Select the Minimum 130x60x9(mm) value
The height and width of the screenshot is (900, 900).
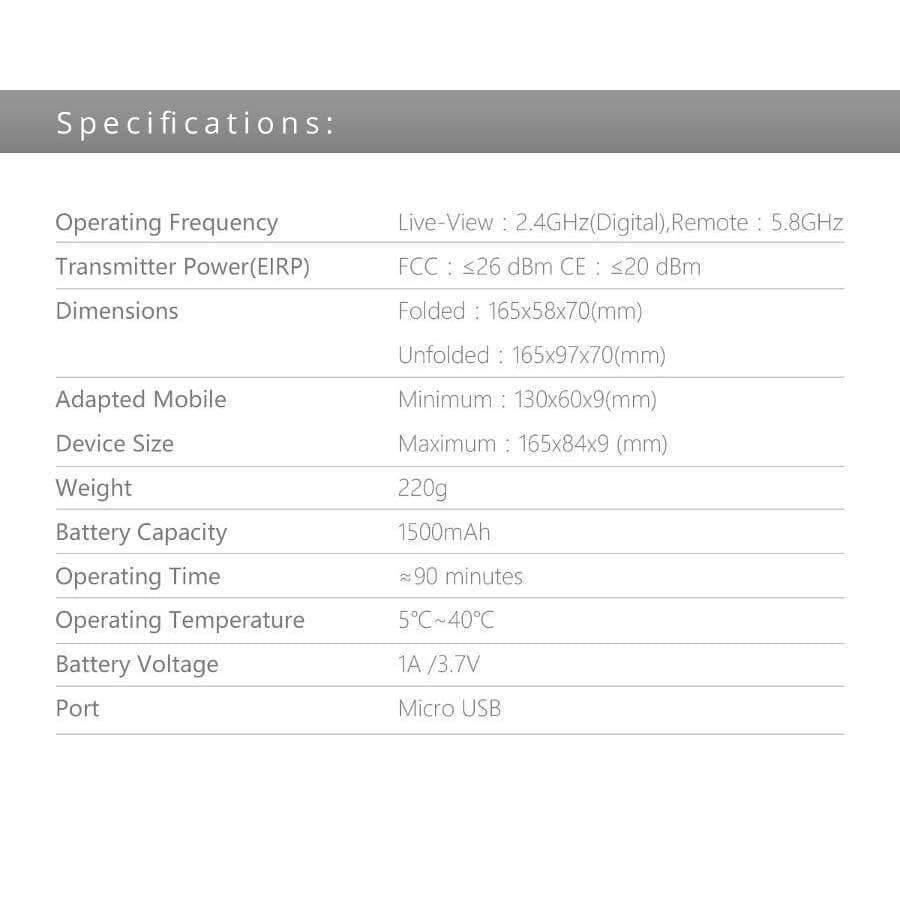pos(527,400)
